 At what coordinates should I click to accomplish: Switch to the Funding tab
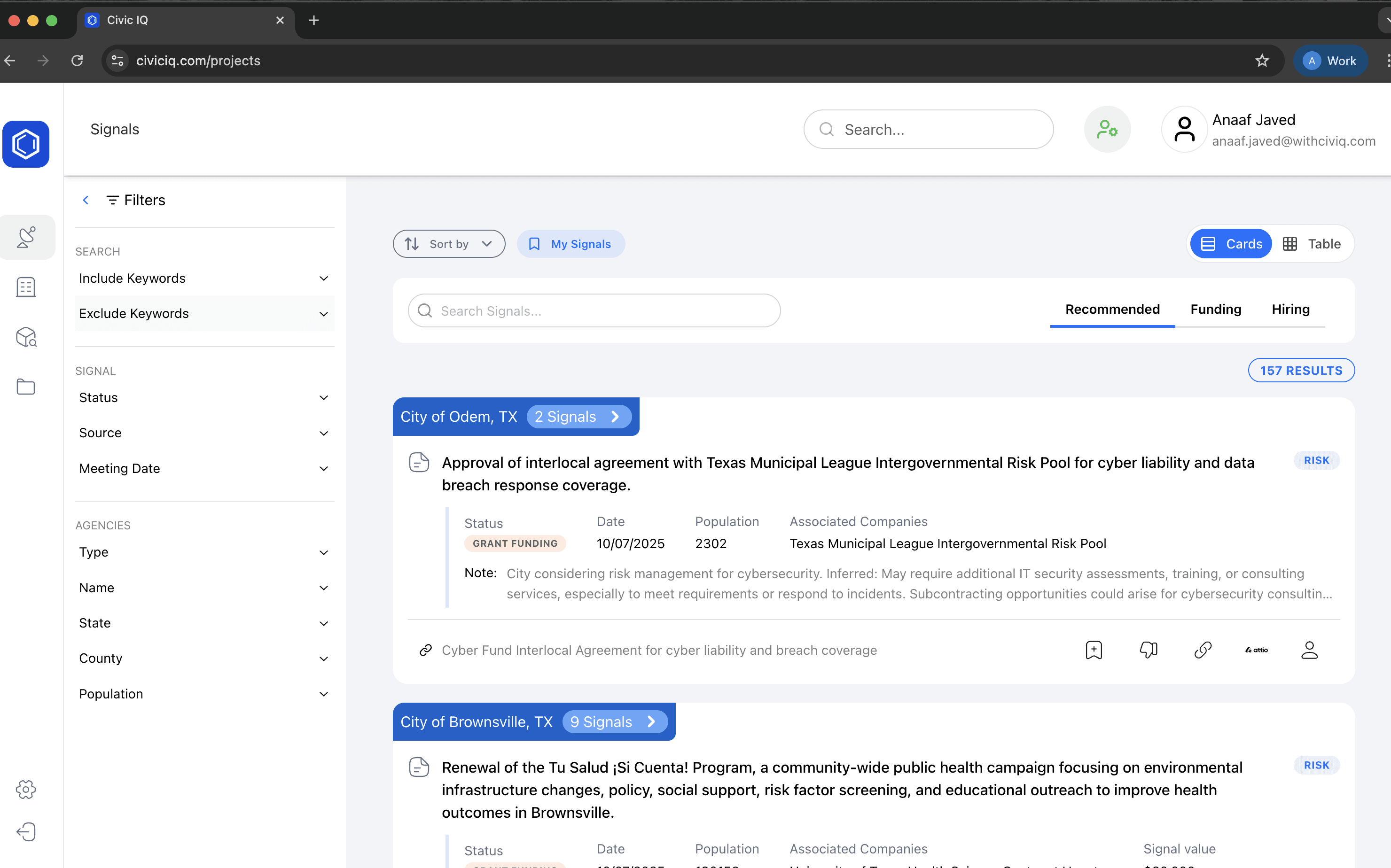[x=1215, y=310]
